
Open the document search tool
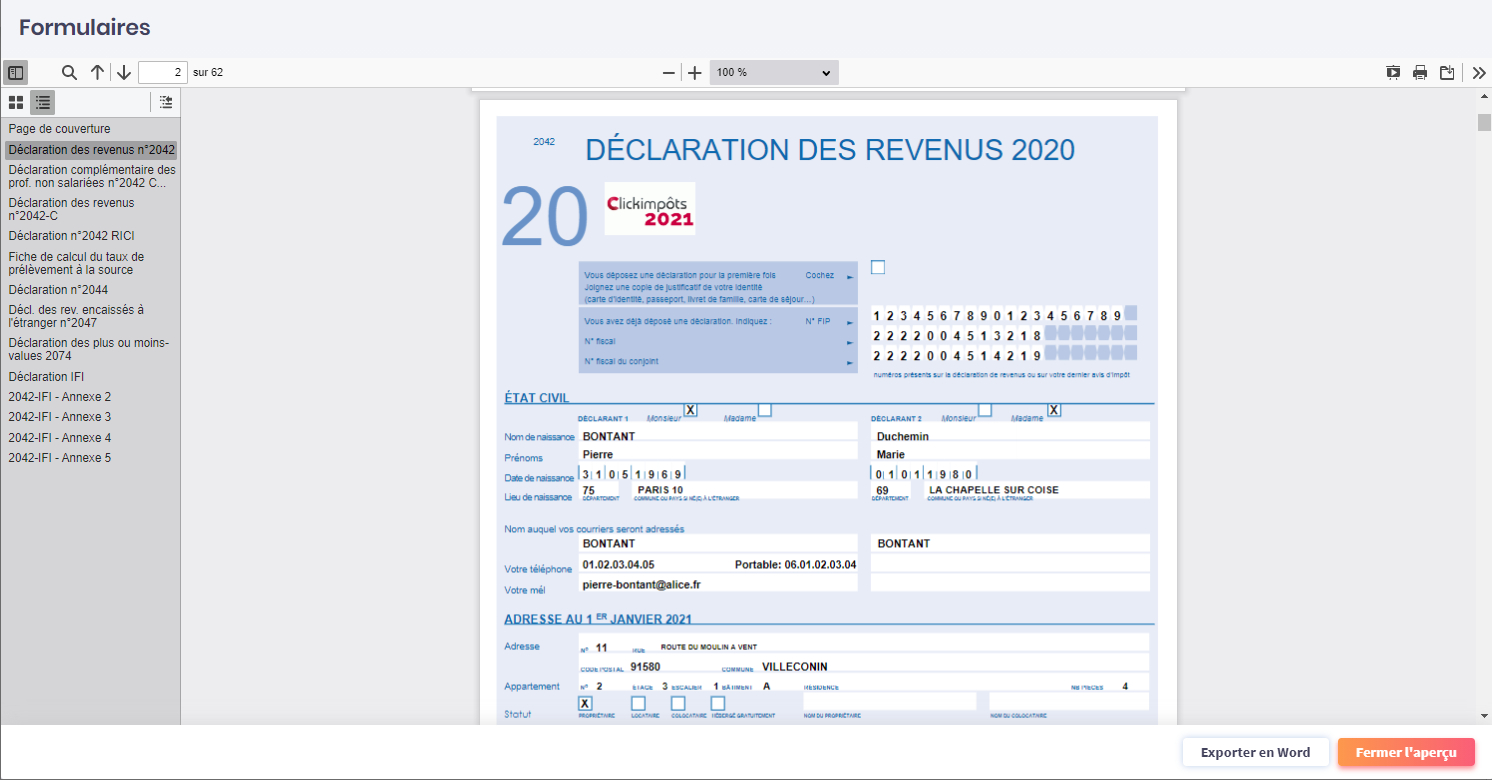69,72
